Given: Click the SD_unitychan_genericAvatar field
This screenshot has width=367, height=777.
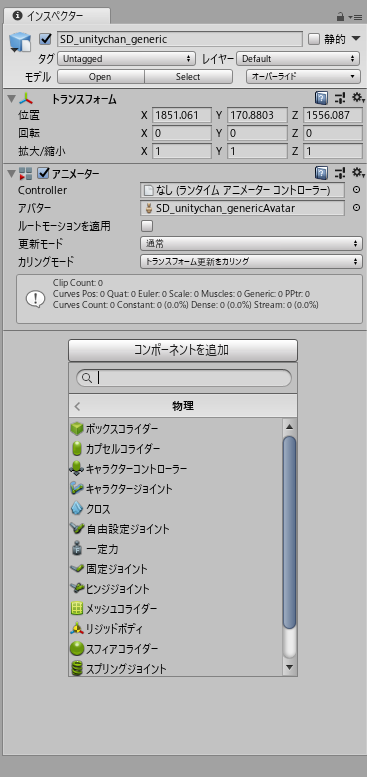Looking at the screenshot, I should click(242, 208).
